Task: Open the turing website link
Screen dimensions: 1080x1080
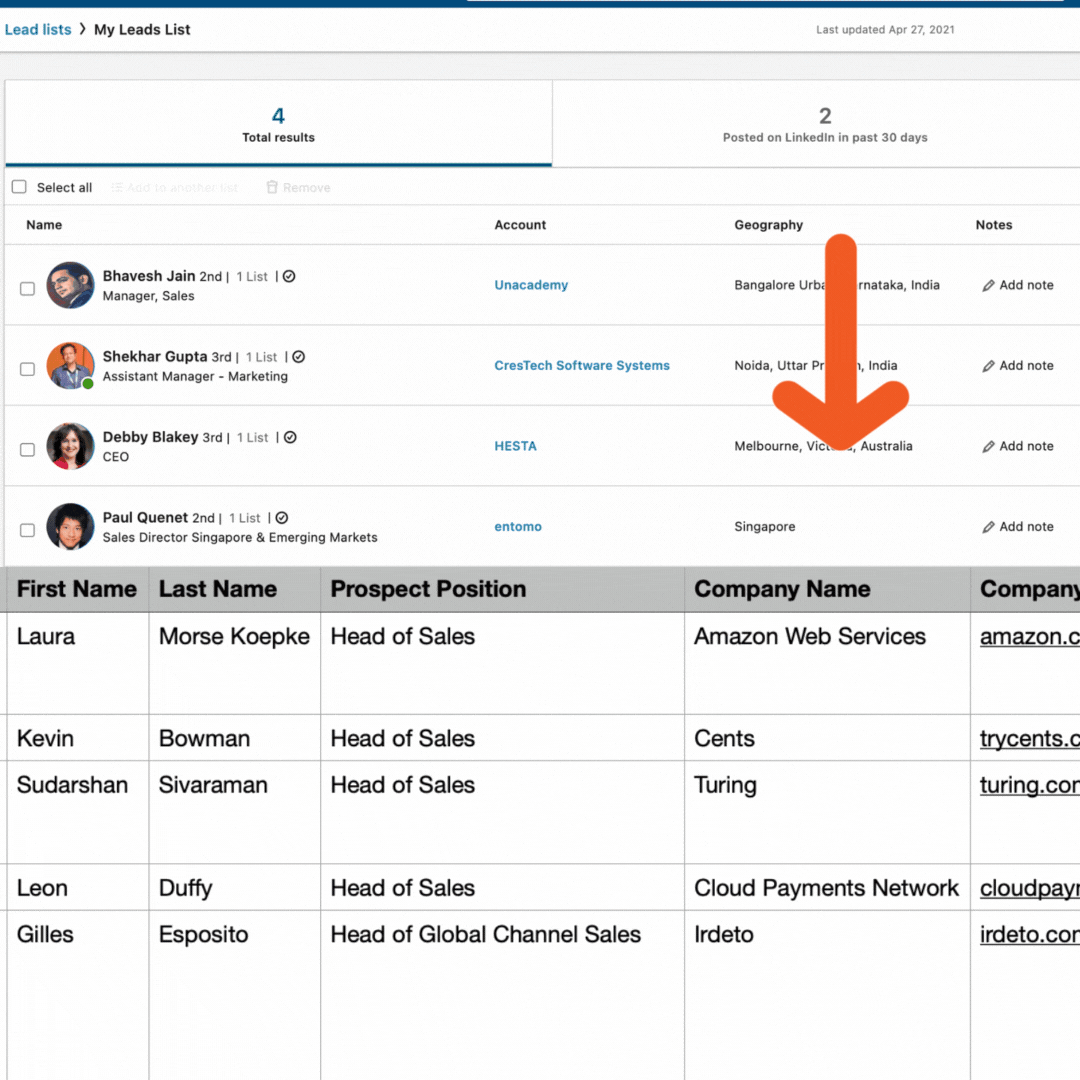Action: point(1030,785)
